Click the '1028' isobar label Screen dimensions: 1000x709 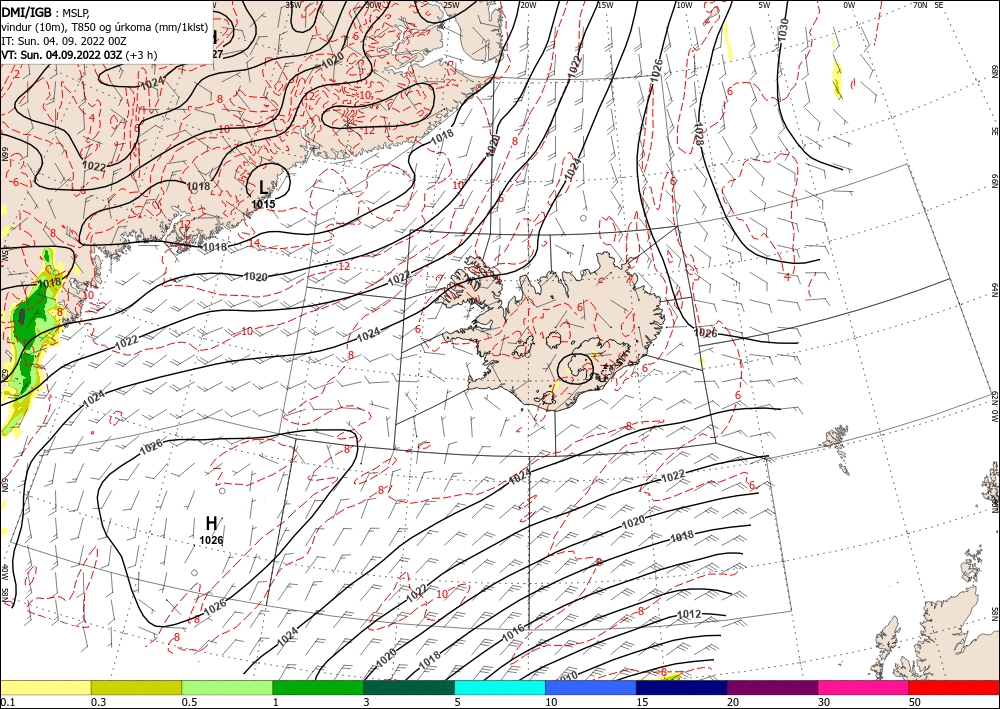point(698,135)
